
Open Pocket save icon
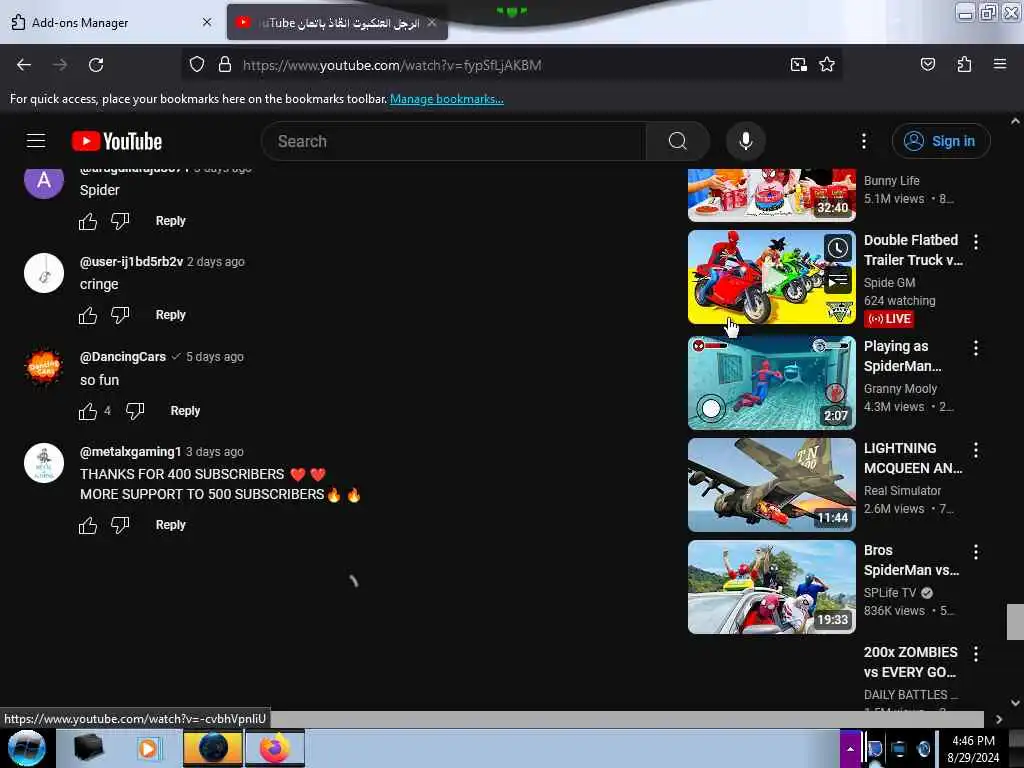coord(927,64)
